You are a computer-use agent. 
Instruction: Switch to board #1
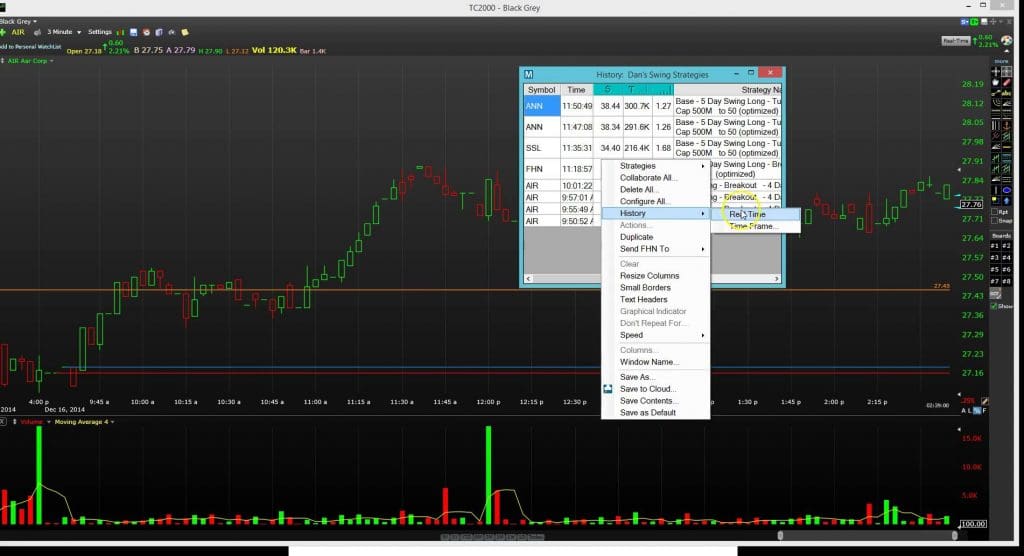(x=995, y=246)
